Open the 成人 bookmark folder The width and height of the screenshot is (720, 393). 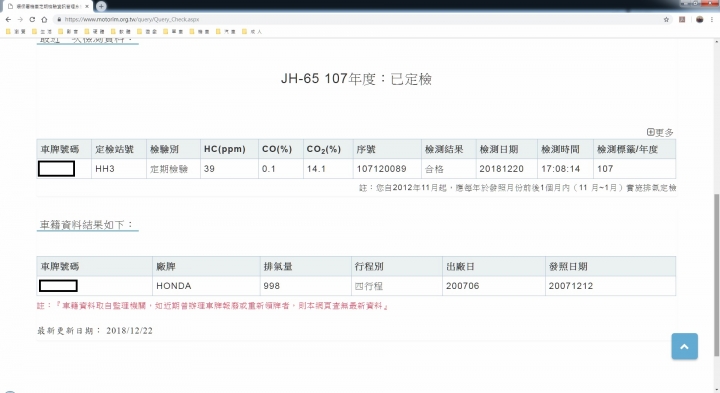pyautogui.click(x=252, y=32)
